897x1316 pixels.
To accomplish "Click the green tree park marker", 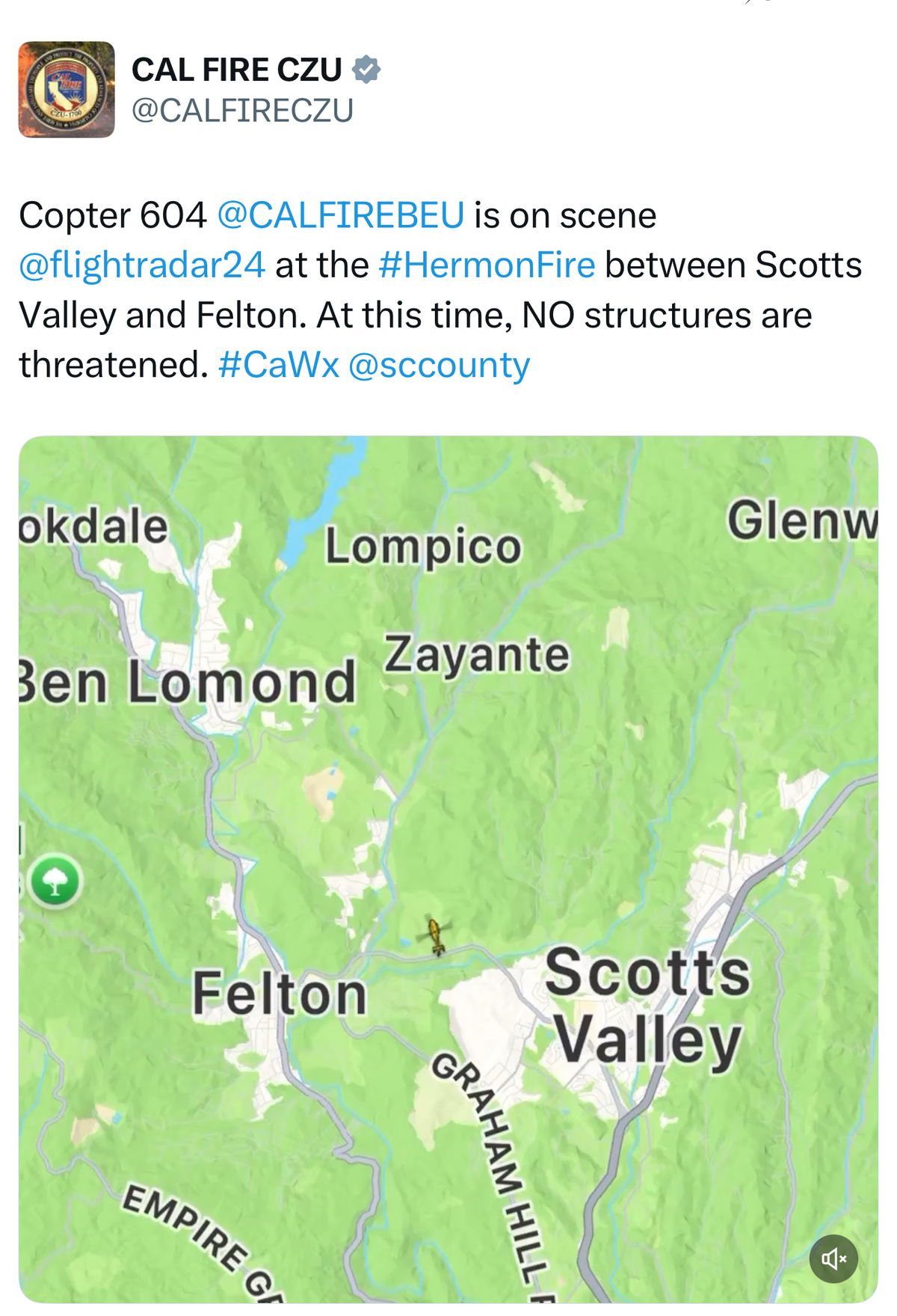I will coord(55,880).
